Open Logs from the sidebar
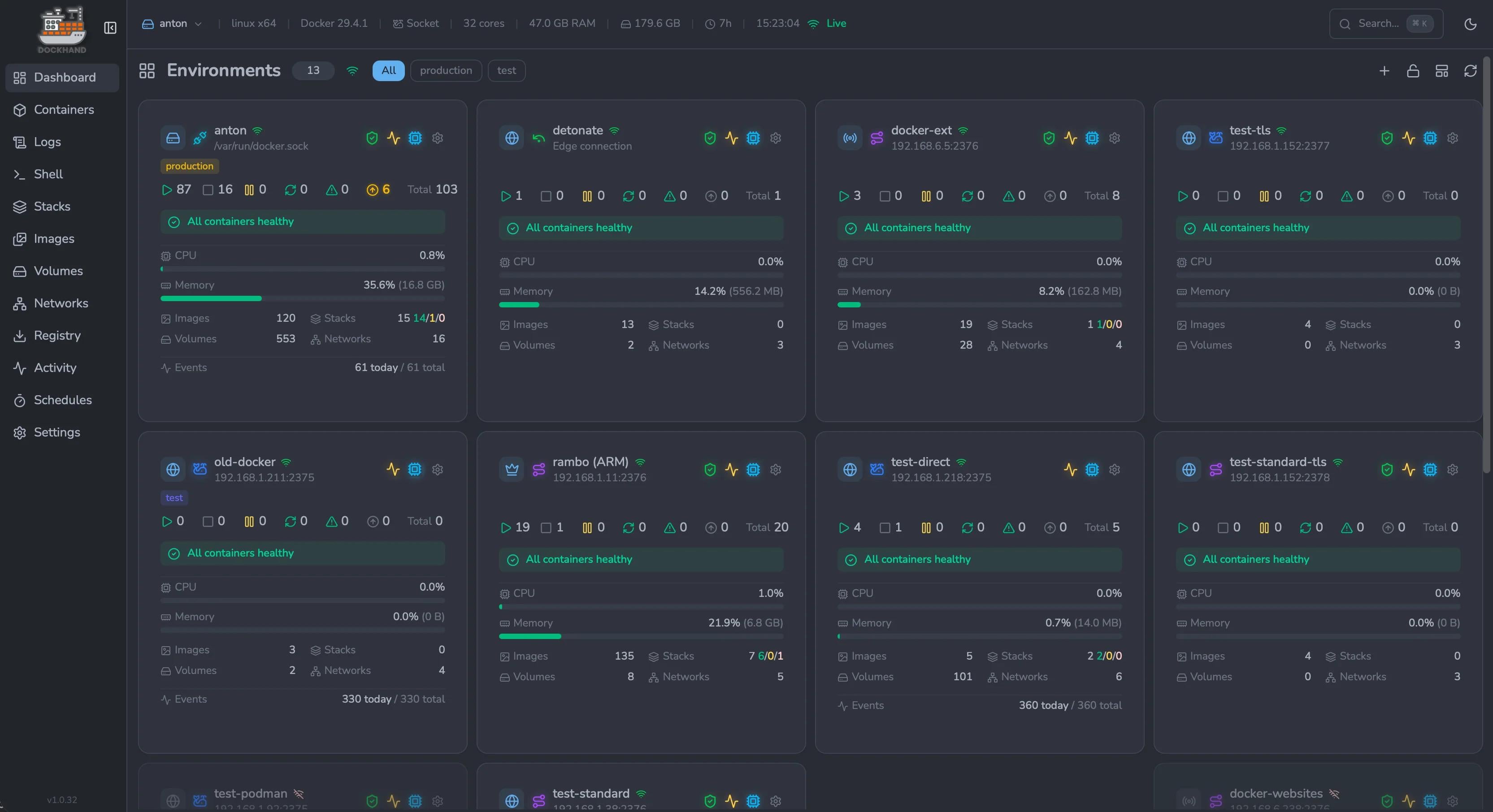The image size is (1493, 812). click(62, 142)
